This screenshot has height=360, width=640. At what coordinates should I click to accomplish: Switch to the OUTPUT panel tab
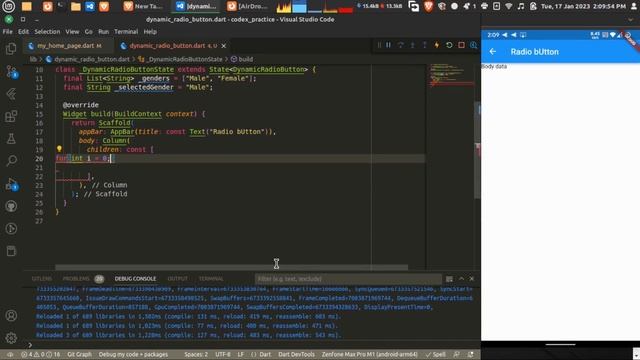[178, 279]
